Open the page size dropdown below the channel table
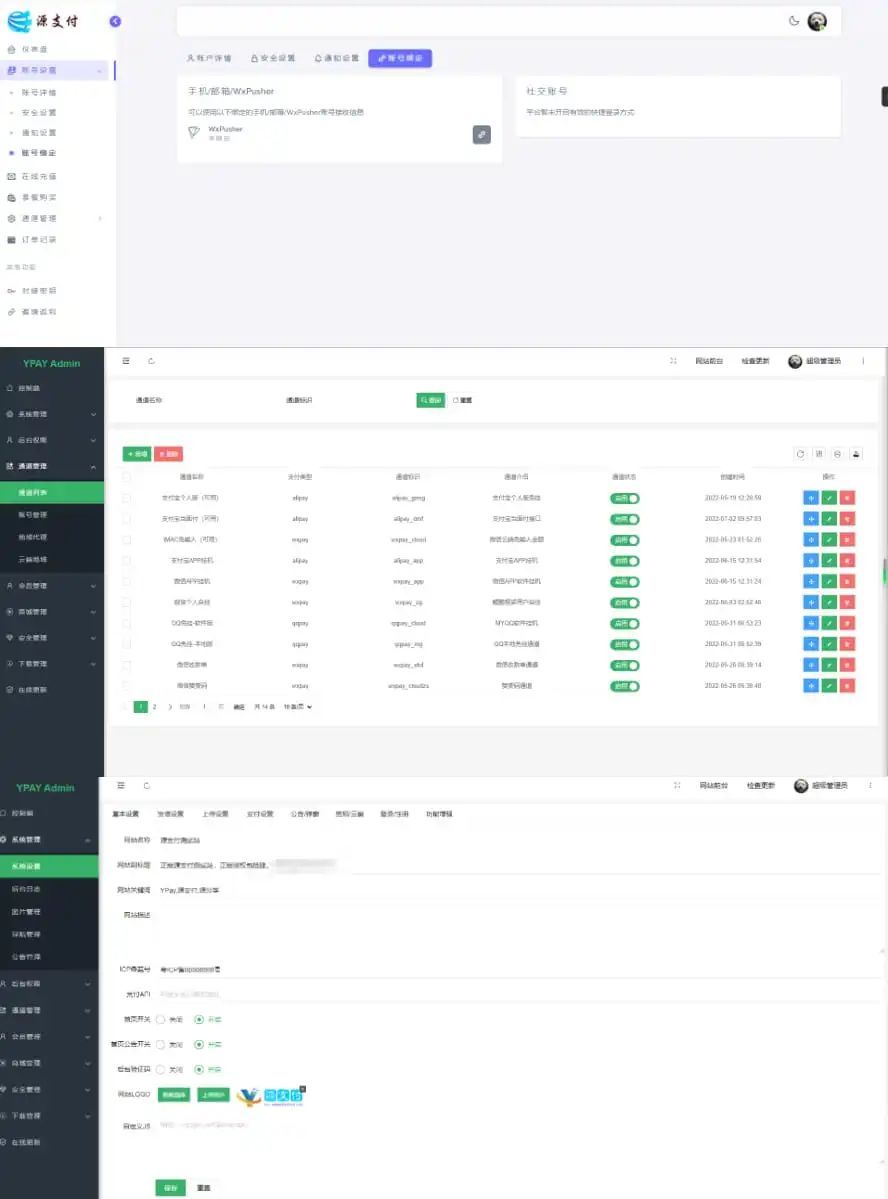888x1199 pixels. point(298,707)
